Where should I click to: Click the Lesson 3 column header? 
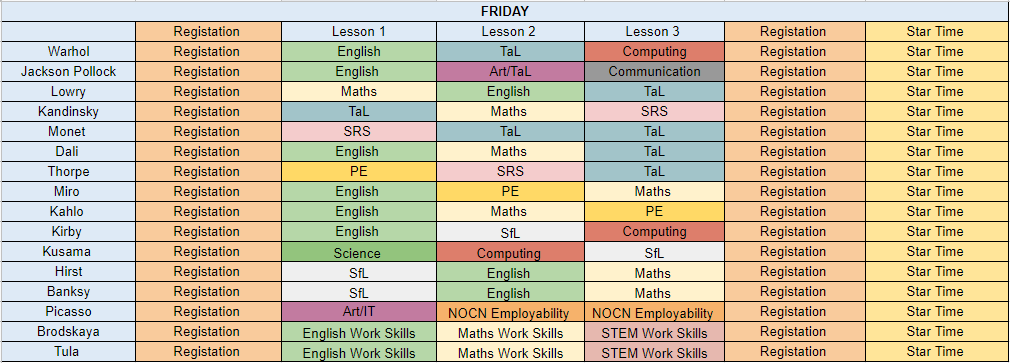pyautogui.click(x=654, y=32)
